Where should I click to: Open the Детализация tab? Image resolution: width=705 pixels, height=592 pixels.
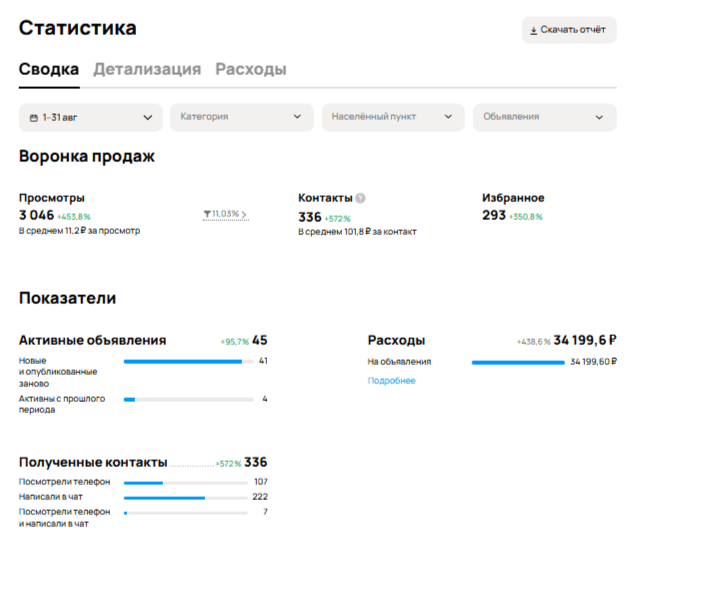coord(147,69)
